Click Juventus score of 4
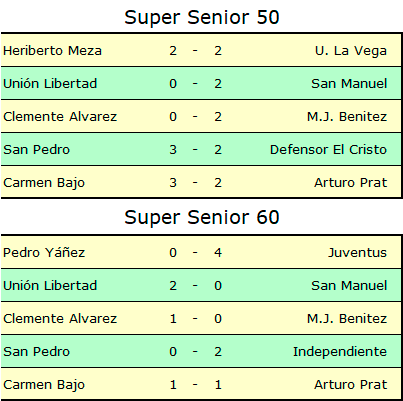 tap(218, 253)
